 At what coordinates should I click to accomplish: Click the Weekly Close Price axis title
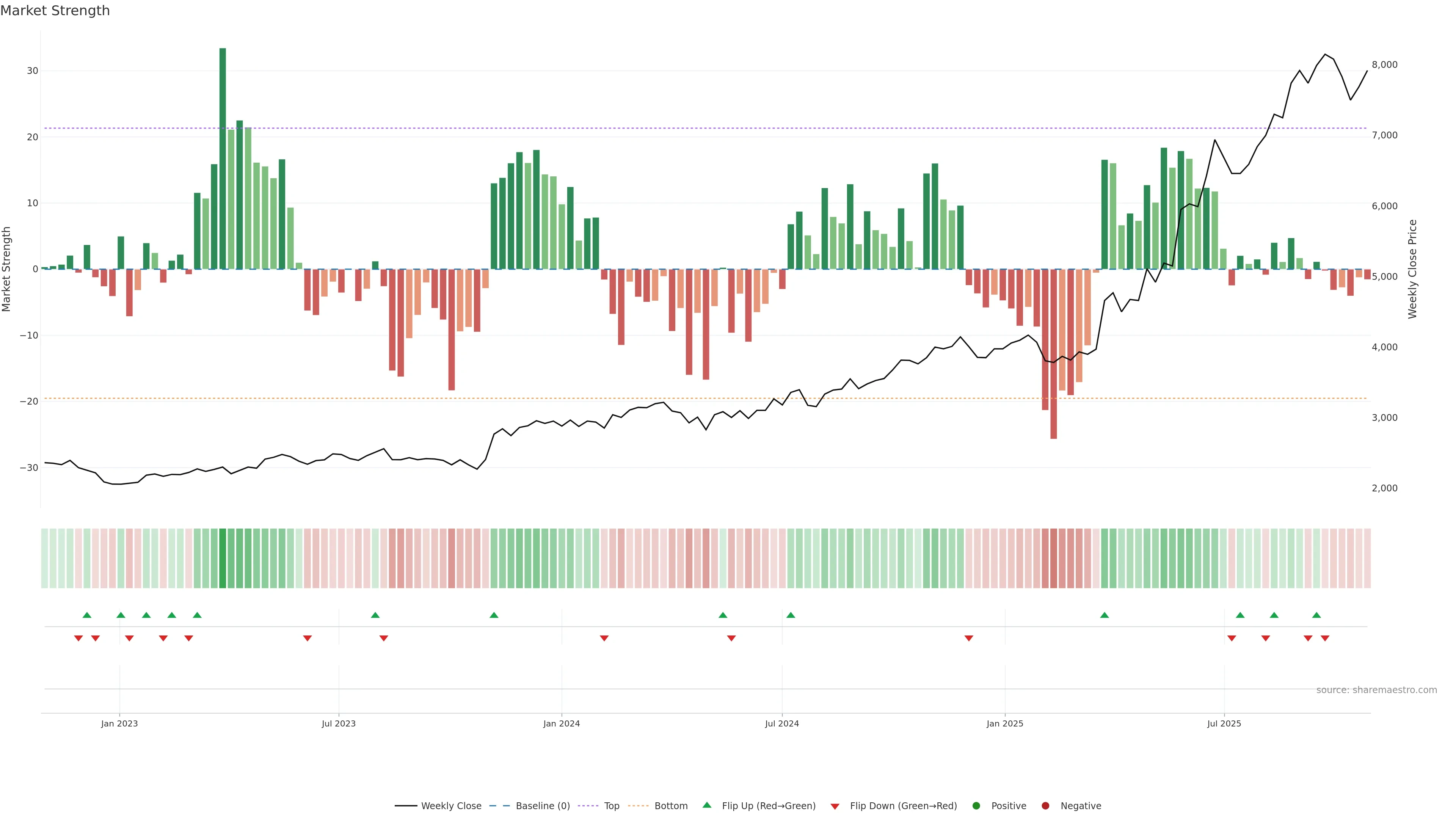pyautogui.click(x=1412, y=269)
